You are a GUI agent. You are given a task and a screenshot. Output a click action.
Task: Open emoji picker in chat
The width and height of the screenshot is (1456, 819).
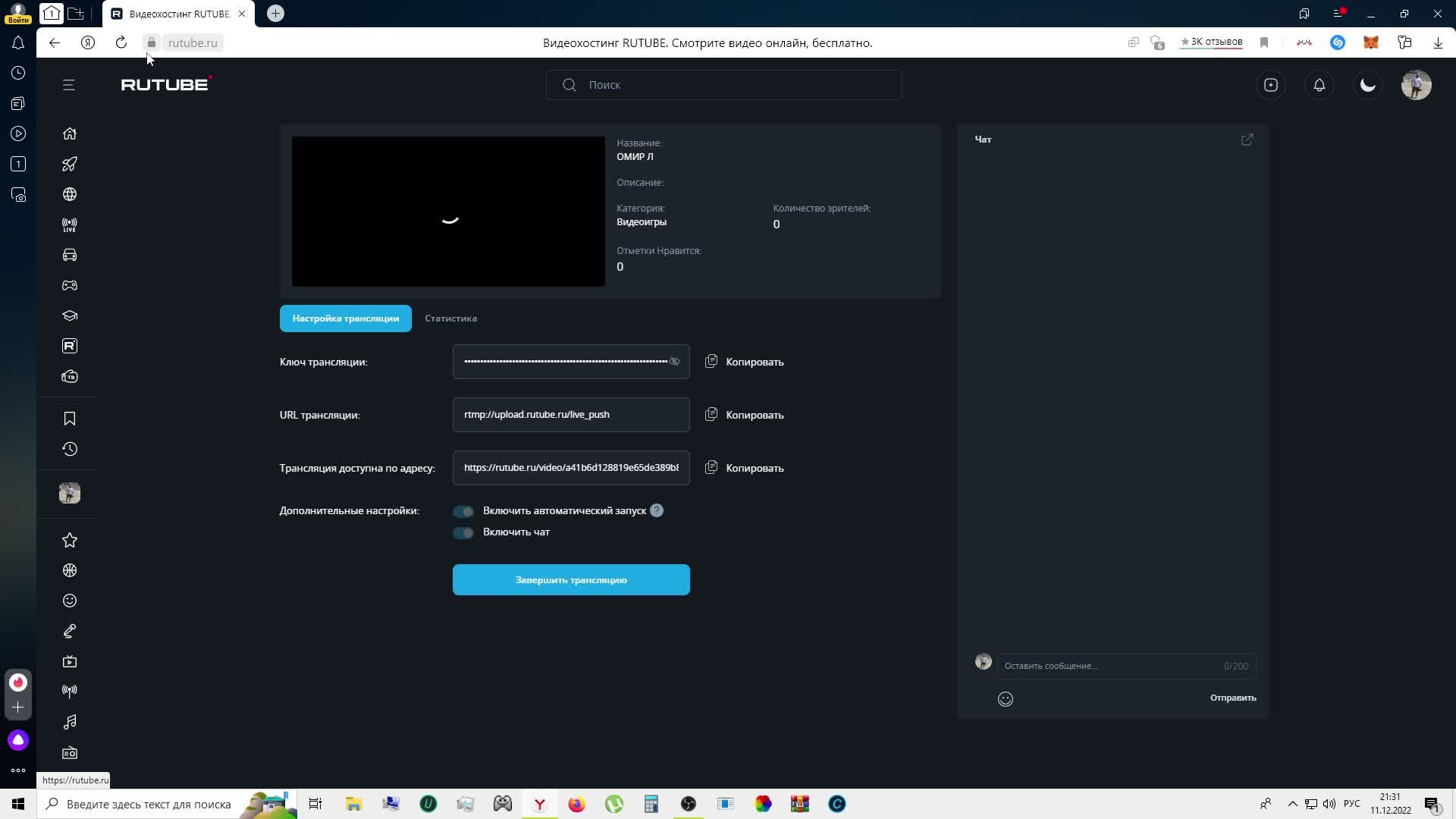coord(1006,699)
